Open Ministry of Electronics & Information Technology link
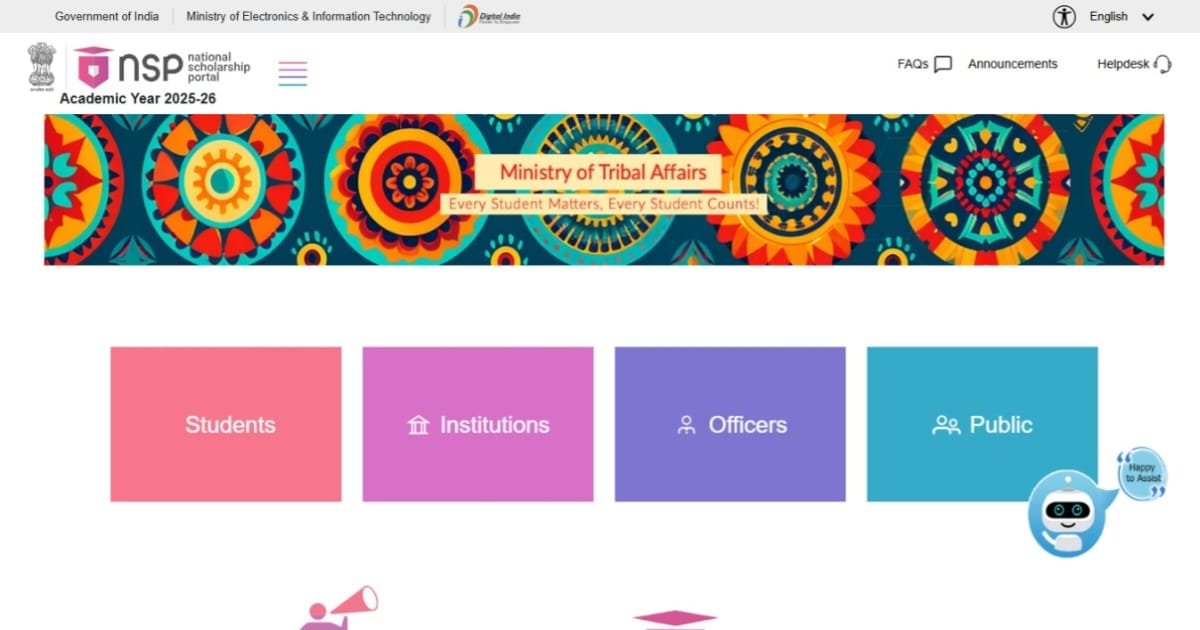 pyautogui.click(x=309, y=16)
